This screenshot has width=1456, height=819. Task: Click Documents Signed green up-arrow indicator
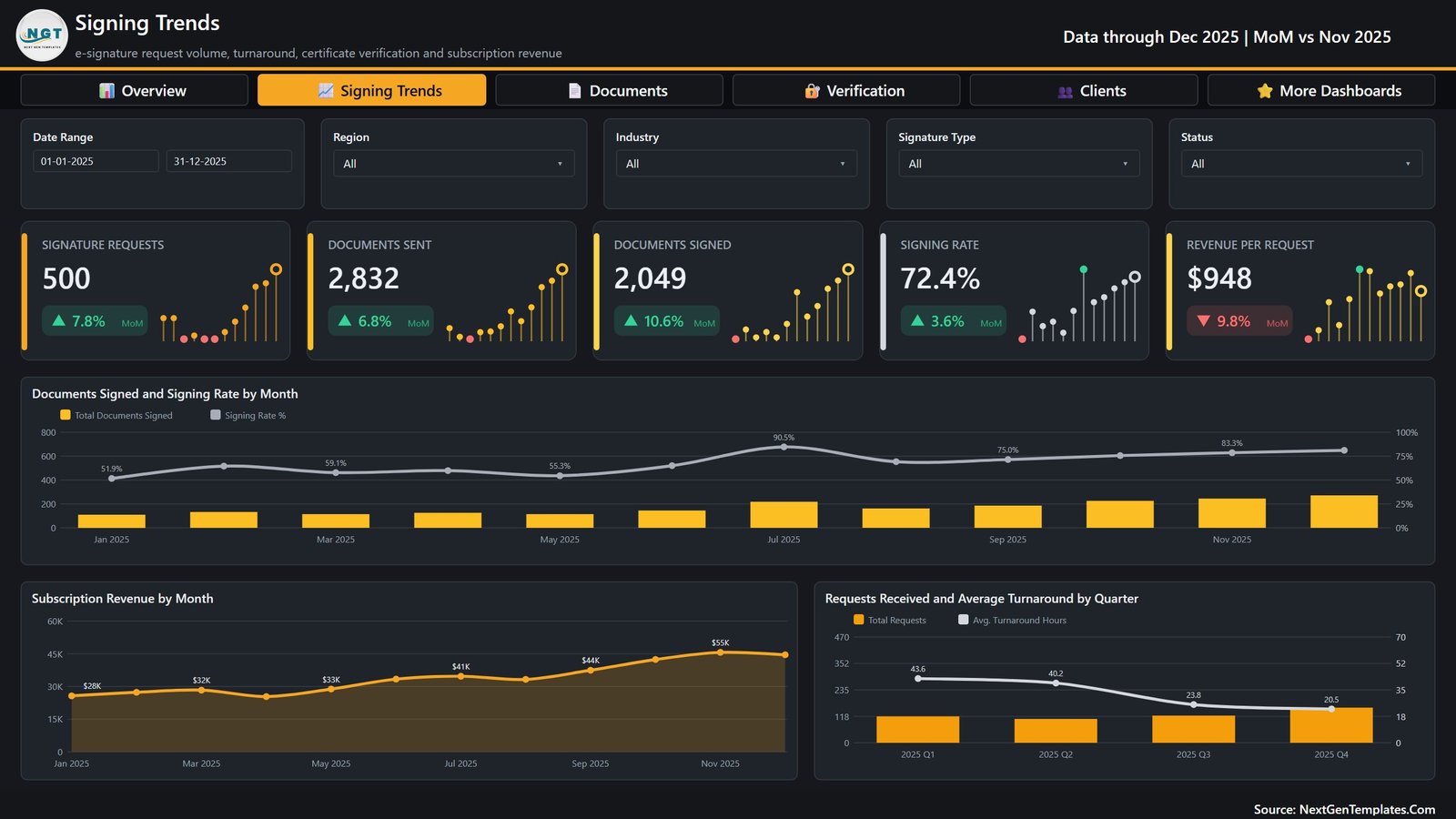(631, 320)
